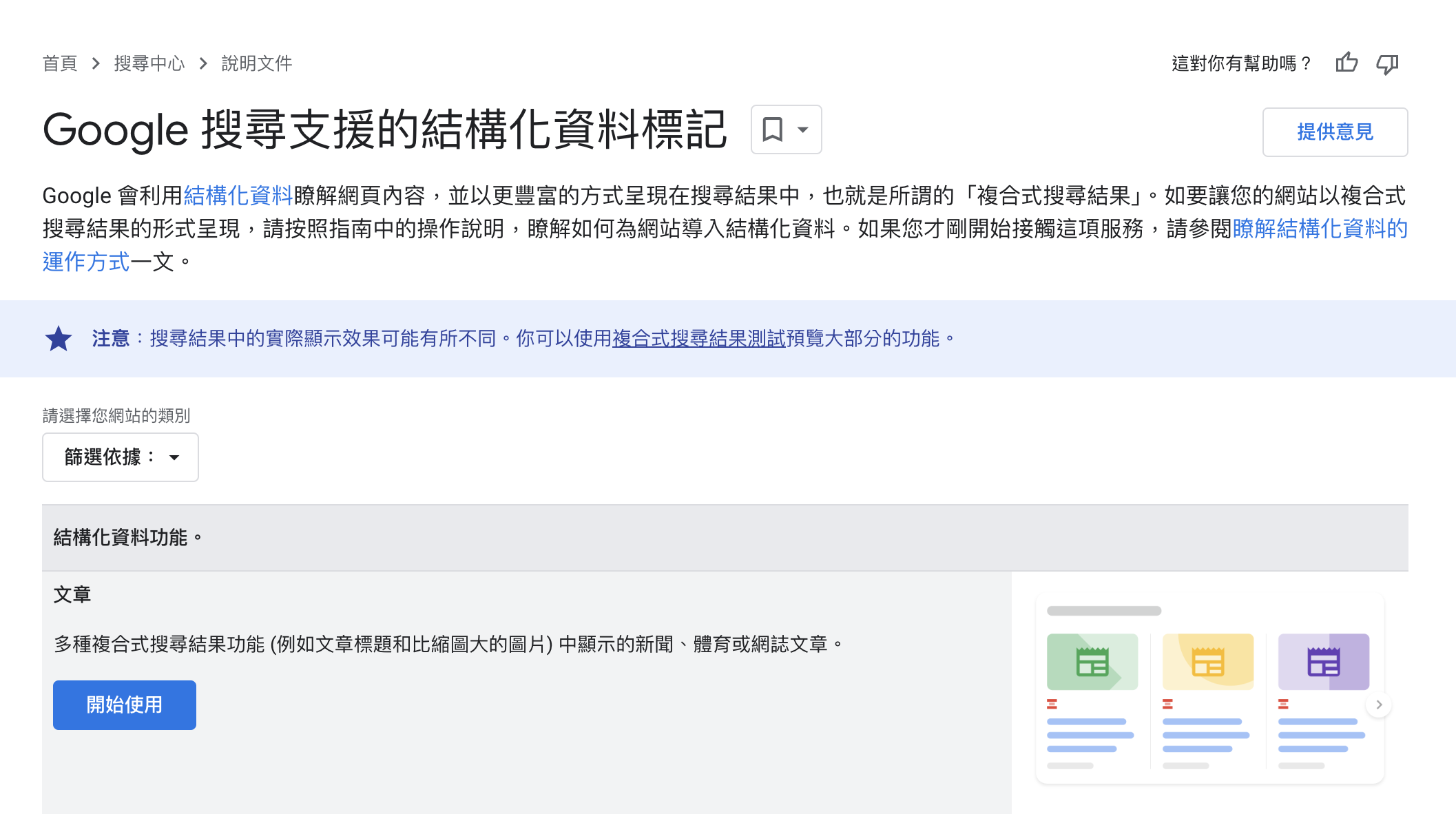The width and height of the screenshot is (1456, 814).
Task: Click the bookmark icon beside the title
Action: [772, 129]
